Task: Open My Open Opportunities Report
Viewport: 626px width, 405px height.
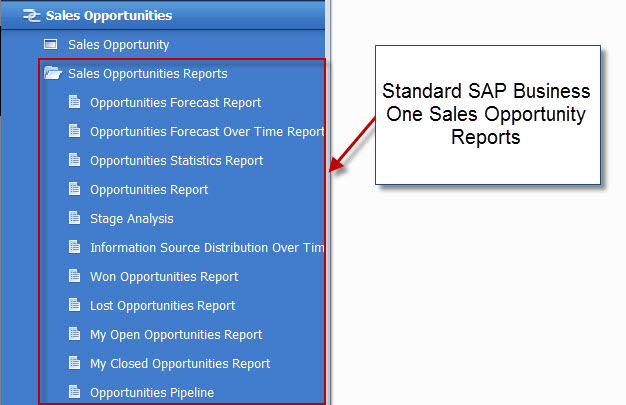Action: click(176, 335)
